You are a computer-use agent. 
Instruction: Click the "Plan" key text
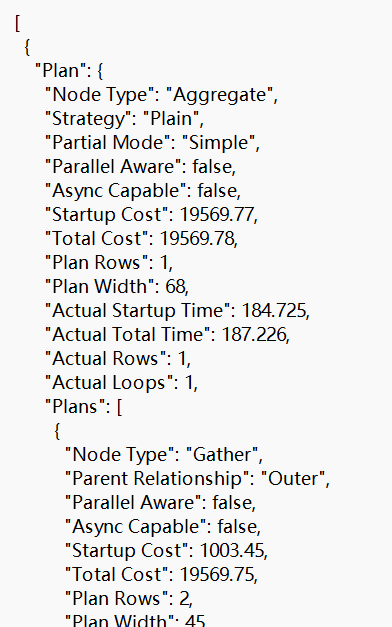tap(60, 71)
